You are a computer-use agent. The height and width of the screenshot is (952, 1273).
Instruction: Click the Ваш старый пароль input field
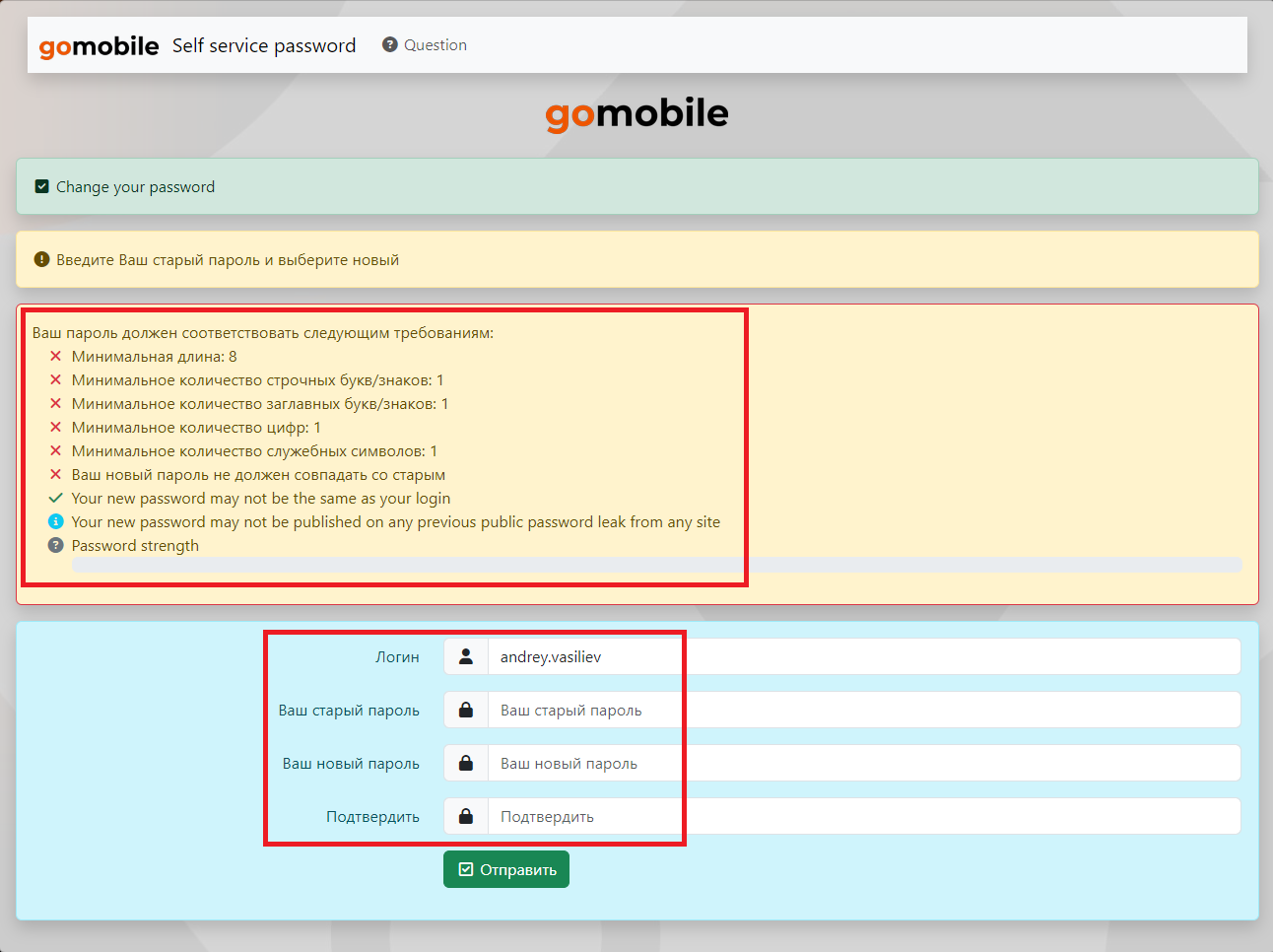pyautogui.click(x=863, y=710)
